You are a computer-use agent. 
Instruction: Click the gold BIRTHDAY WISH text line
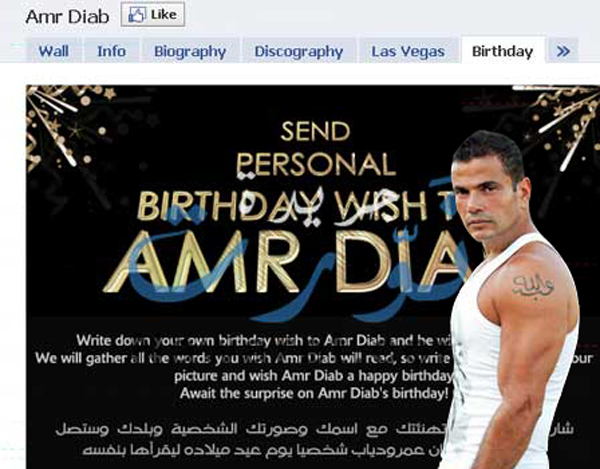(297, 205)
